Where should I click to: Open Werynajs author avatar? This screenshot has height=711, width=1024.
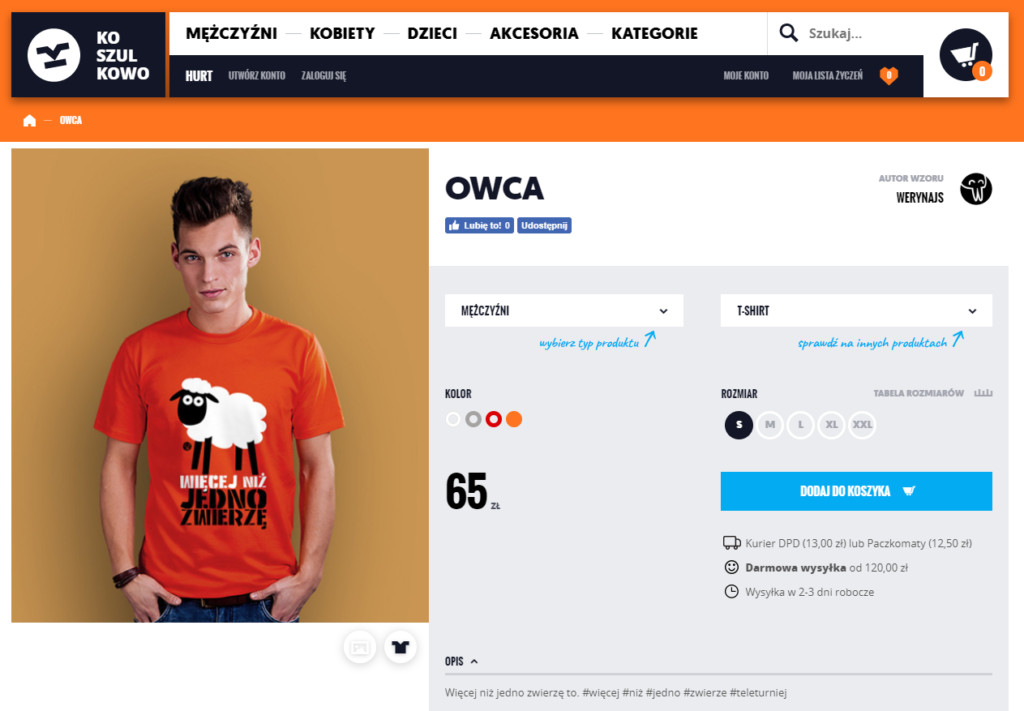(976, 189)
